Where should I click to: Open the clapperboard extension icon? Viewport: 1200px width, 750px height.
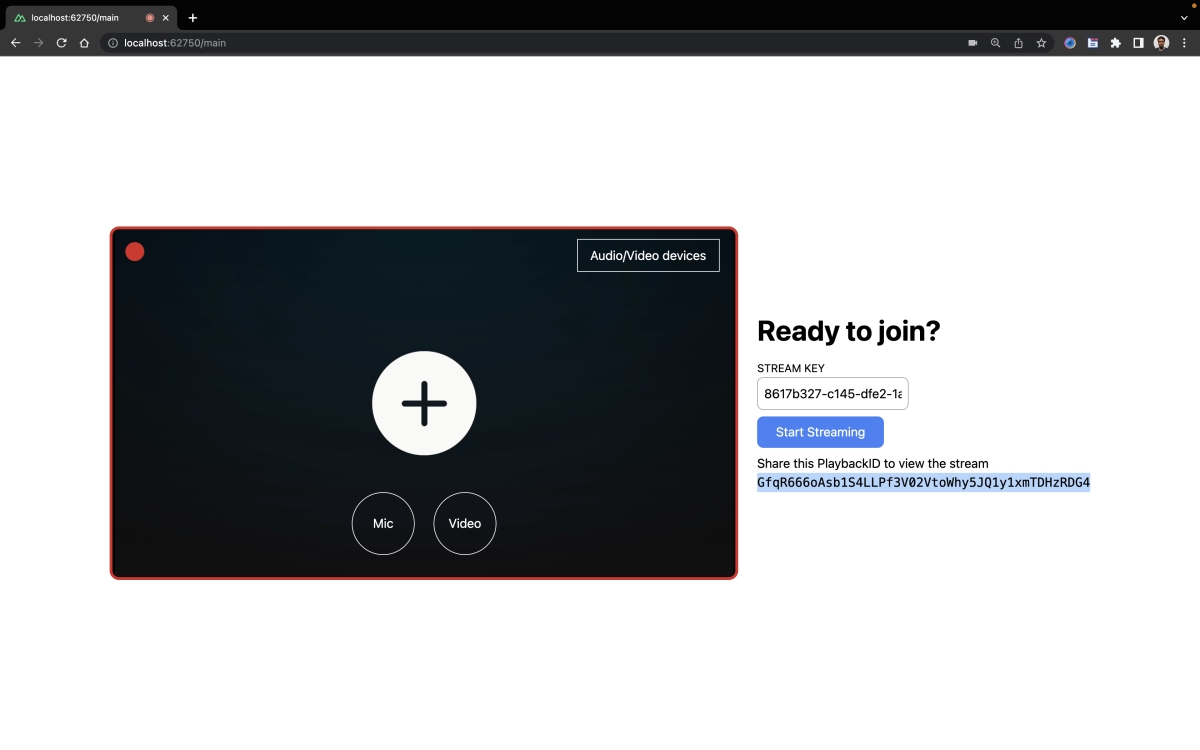[1093, 43]
